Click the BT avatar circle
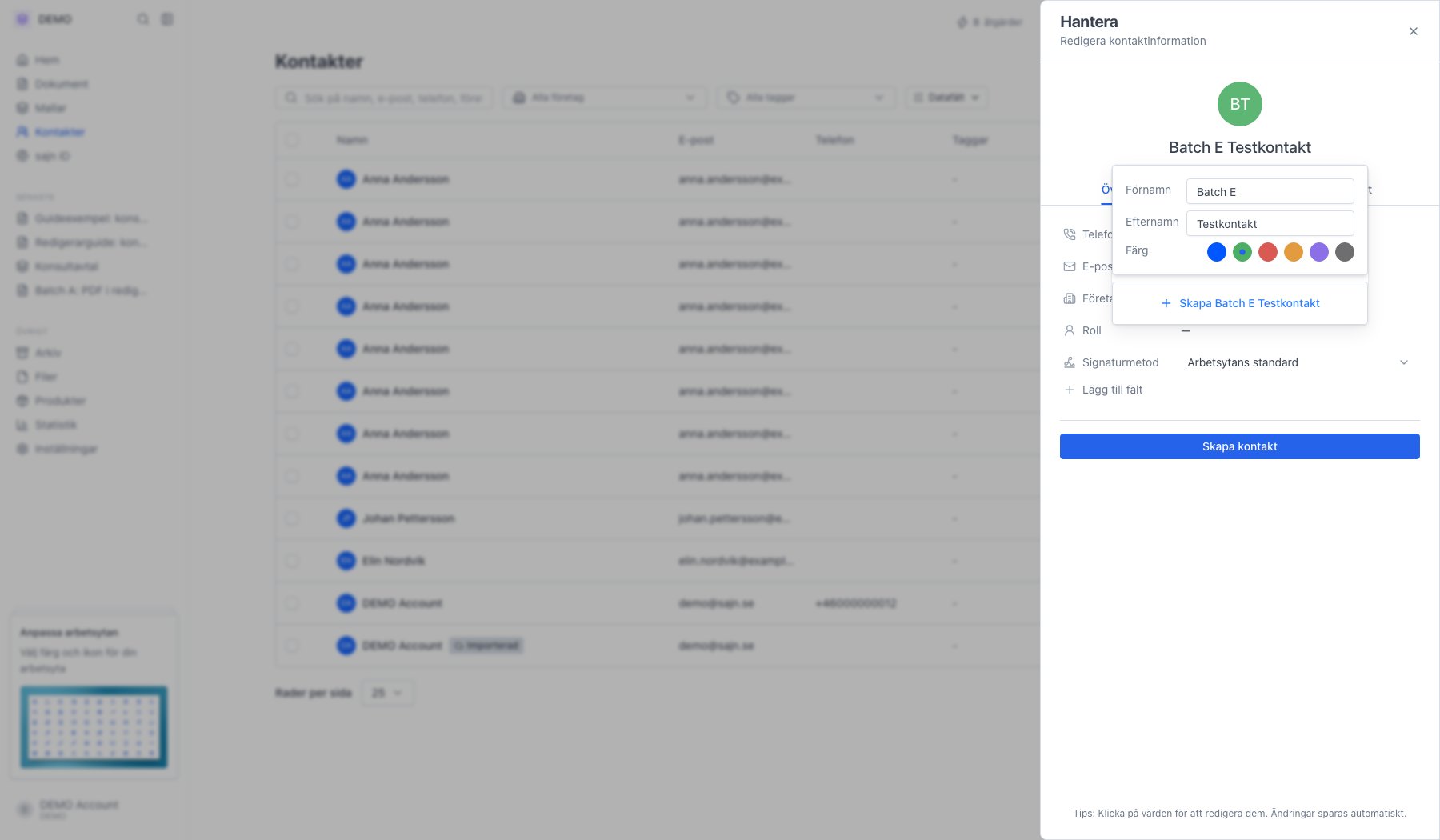The image size is (1440, 840). point(1239,104)
